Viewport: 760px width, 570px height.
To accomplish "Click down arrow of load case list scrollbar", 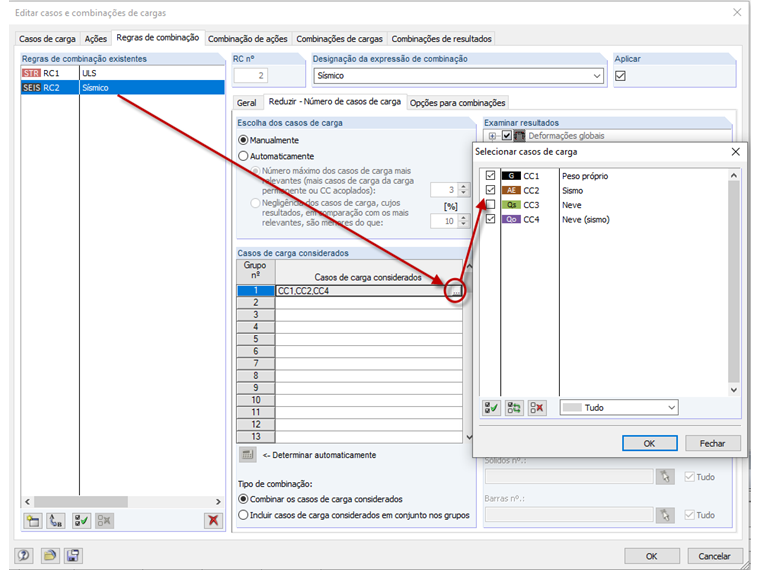I will (734, 390).
